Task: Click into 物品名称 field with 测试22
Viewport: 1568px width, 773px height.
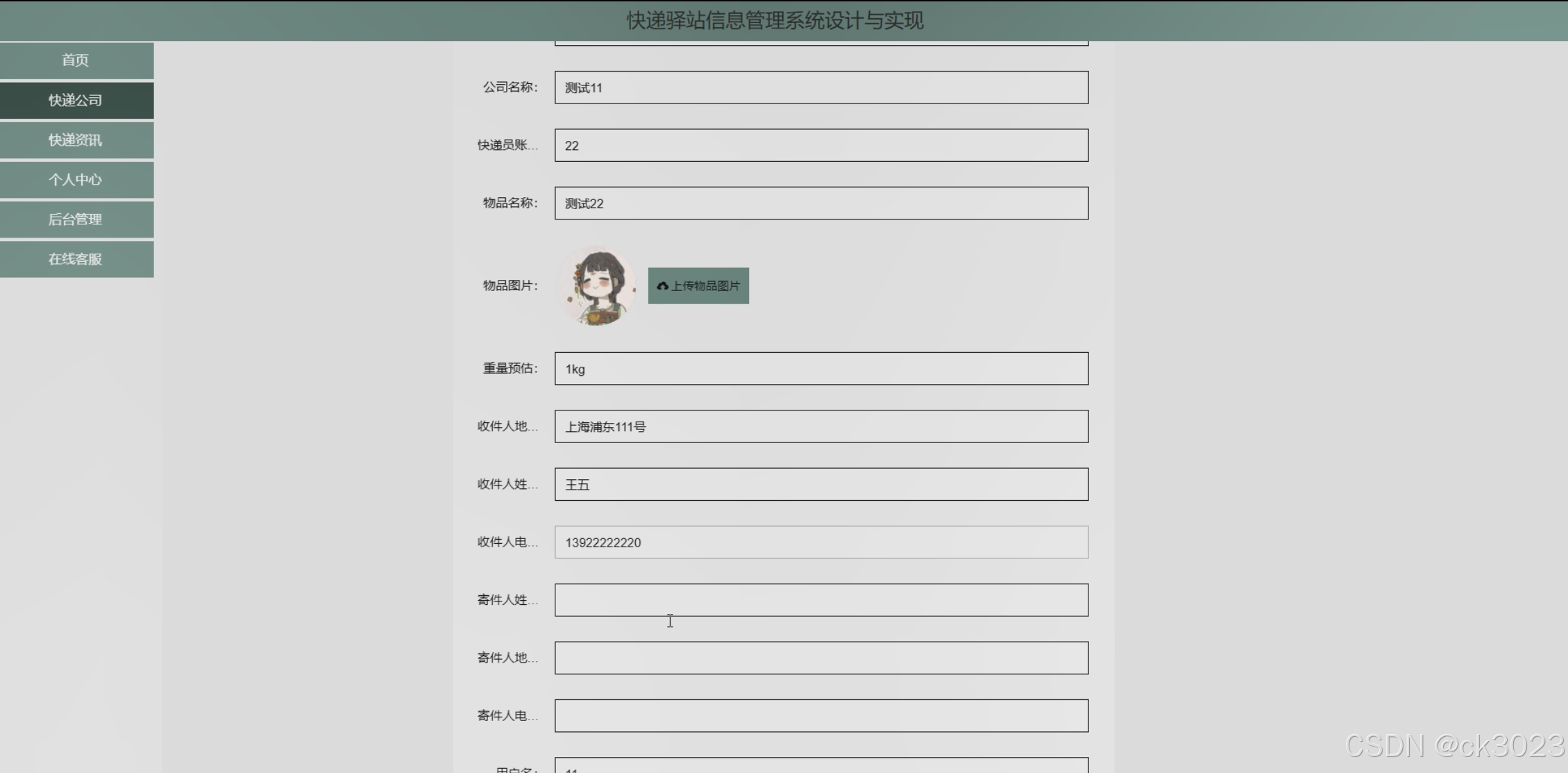Action: [820, 203]
